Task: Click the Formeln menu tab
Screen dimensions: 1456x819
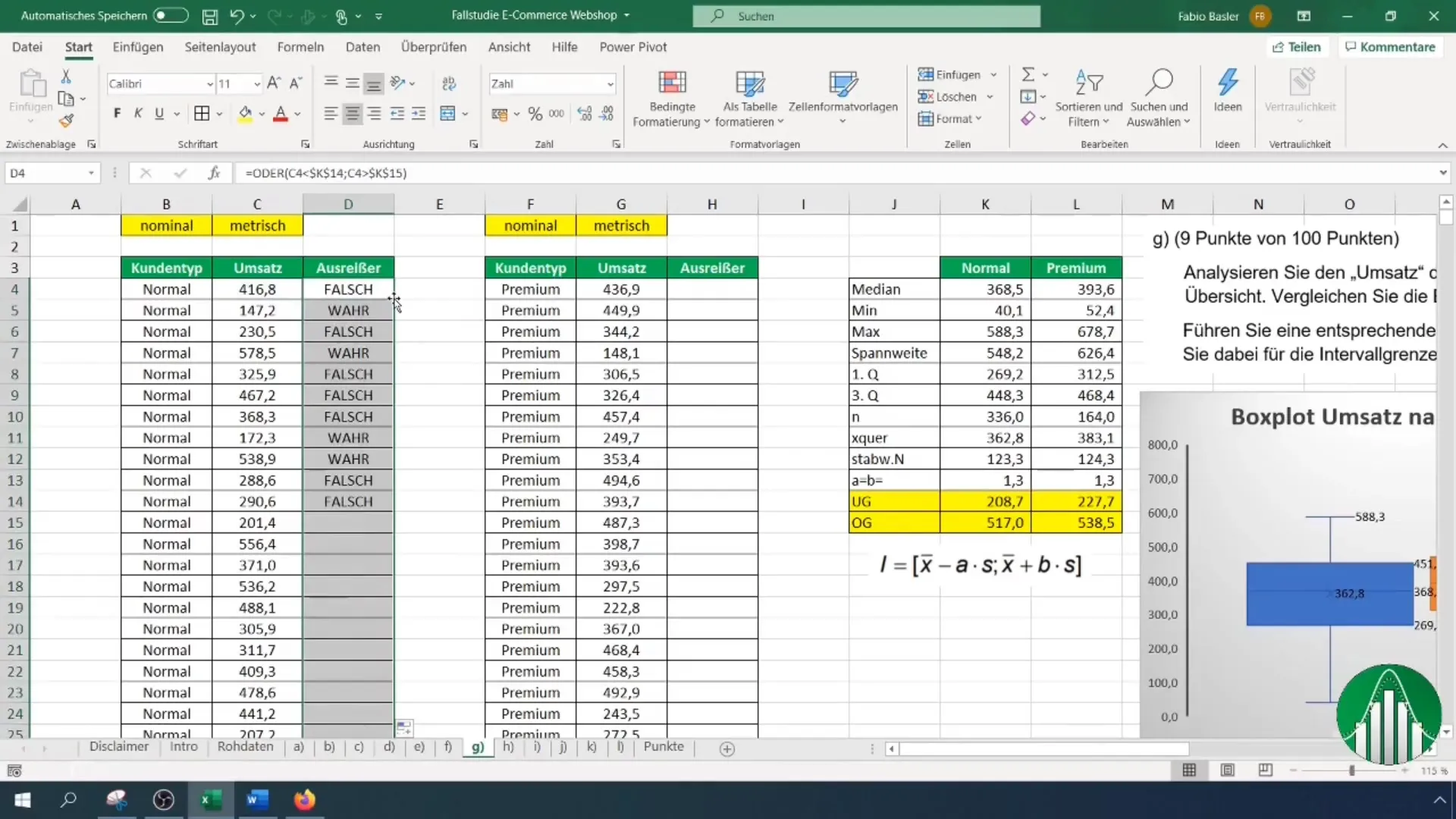Action: 299,47
